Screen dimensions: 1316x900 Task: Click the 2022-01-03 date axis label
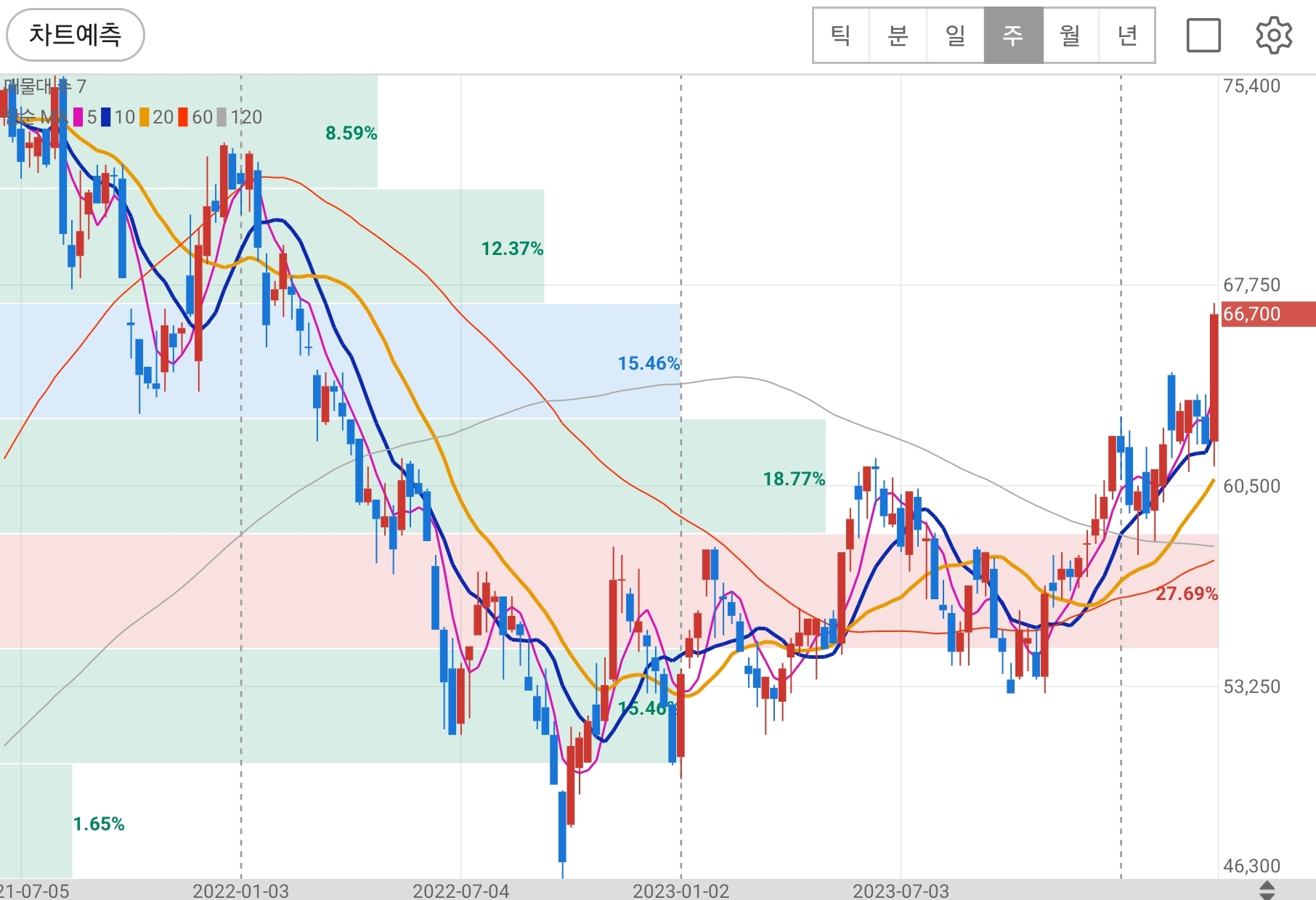(240, 891)
